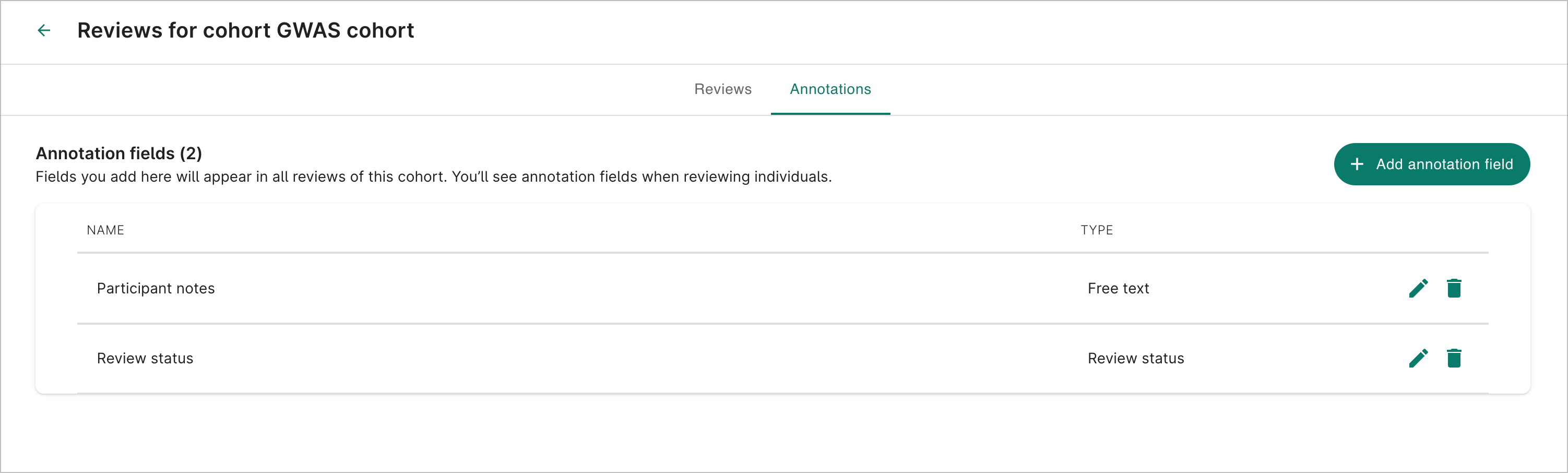This screenshot has height=473, width=1568.
Task: Click the plus icon in Add annotation field
Action: tap(1358, 164)
